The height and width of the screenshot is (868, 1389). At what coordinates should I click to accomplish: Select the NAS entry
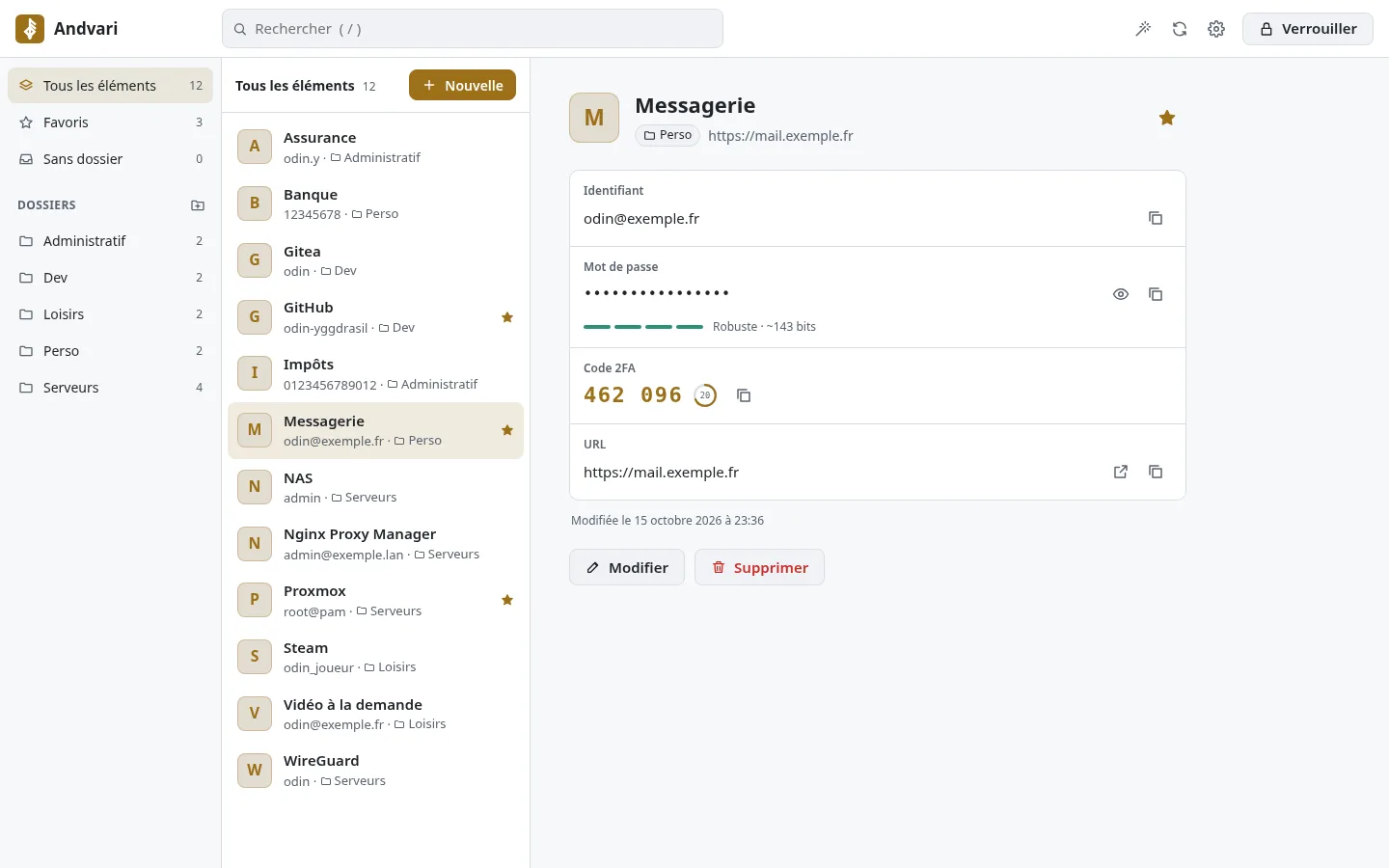(x=376, y=487)
